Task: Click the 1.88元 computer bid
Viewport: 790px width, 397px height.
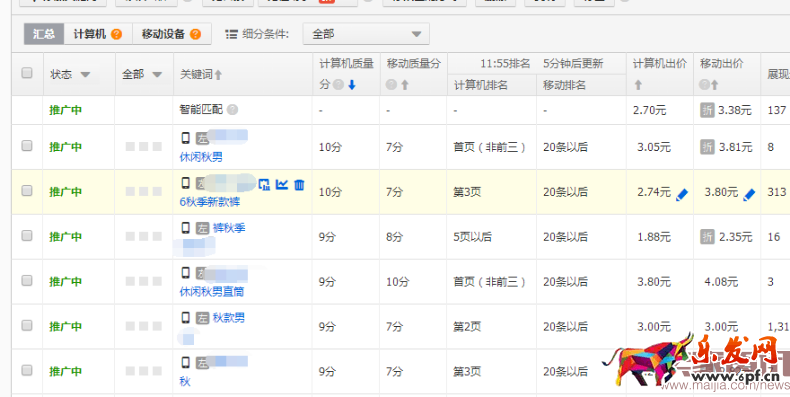Action: [654, 237]
